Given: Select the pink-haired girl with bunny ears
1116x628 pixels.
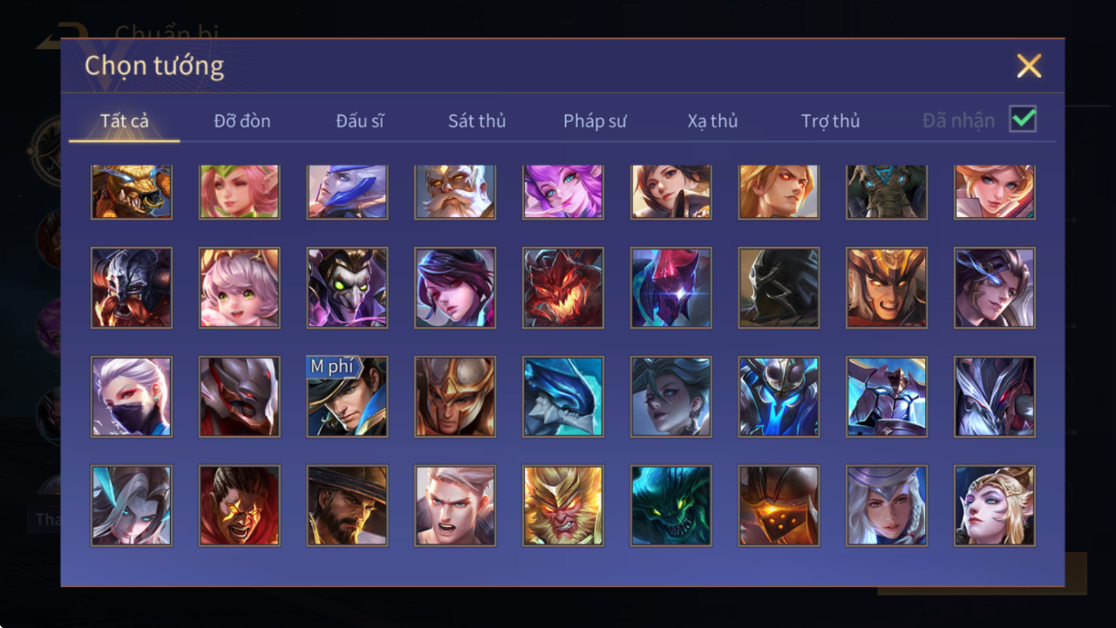Looking at the screenshot, I should coord(239,288).
